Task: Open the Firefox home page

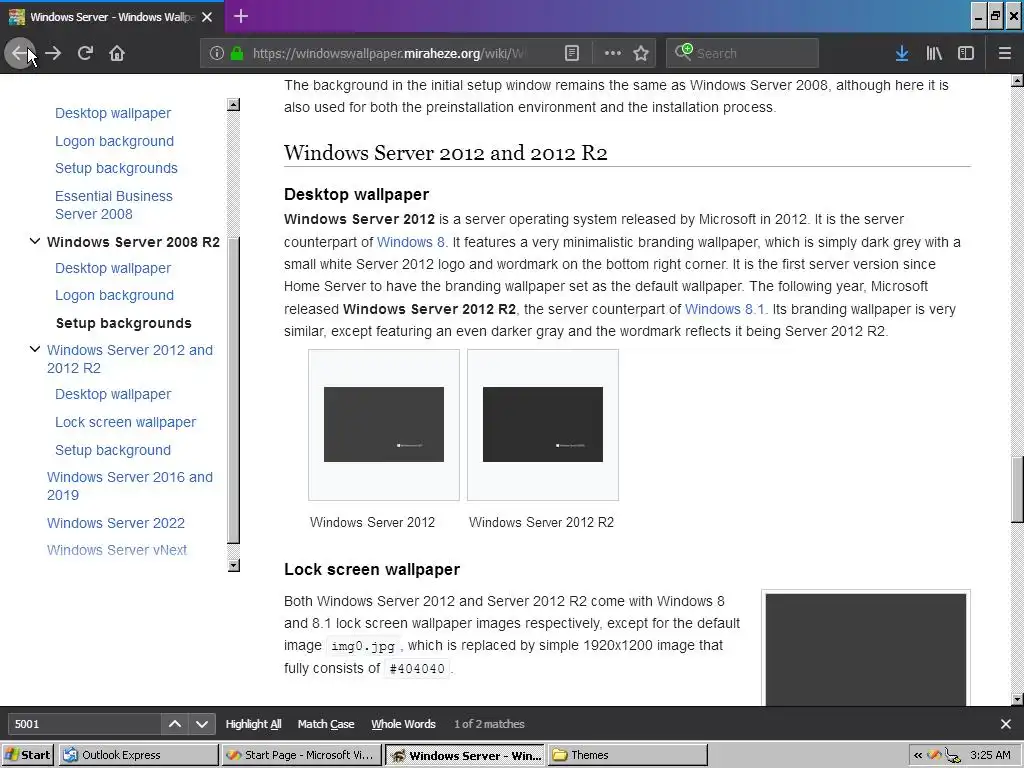Action: (x=117, y=53)
